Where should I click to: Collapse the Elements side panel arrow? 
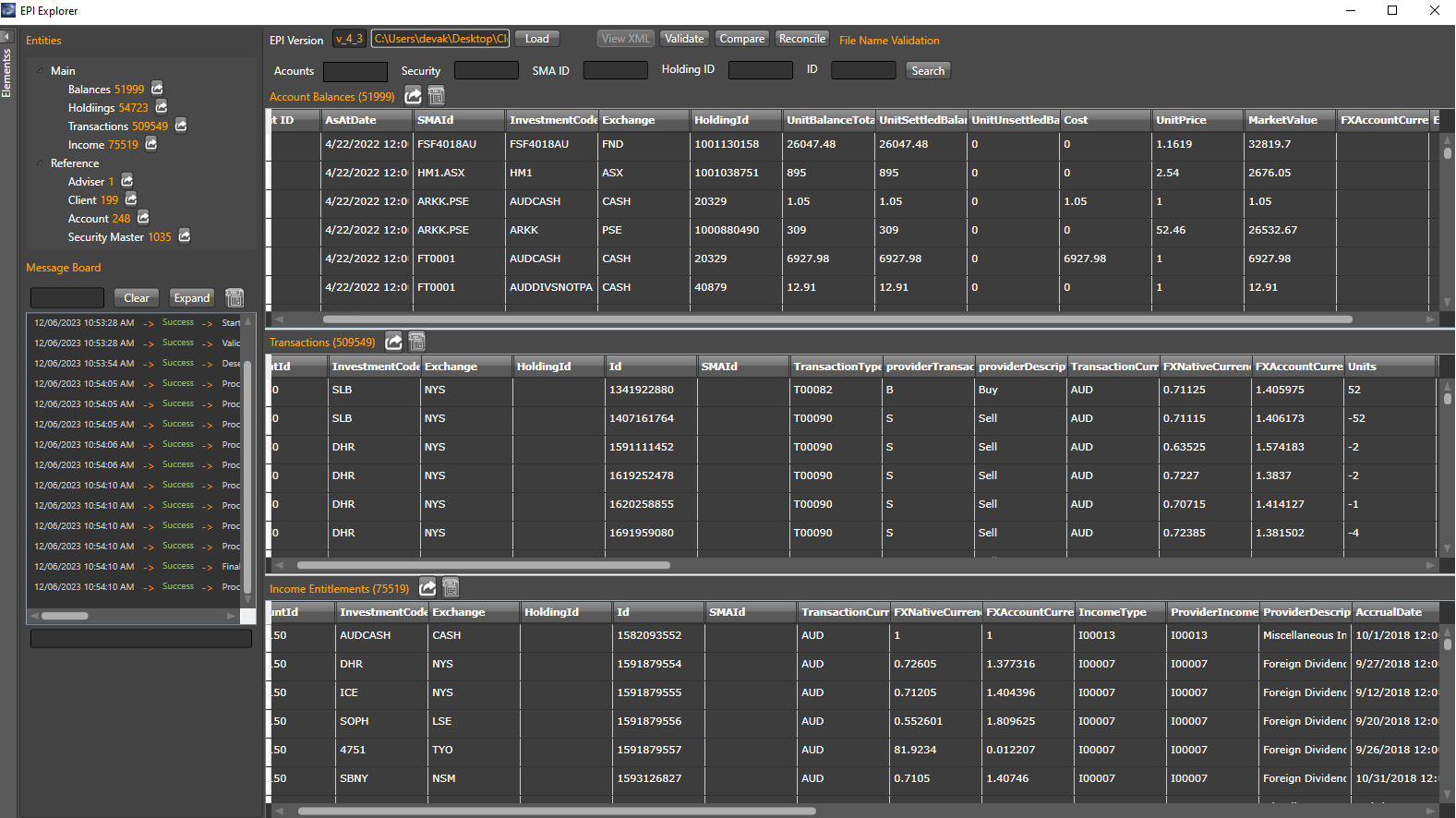(x=6, y=37)
